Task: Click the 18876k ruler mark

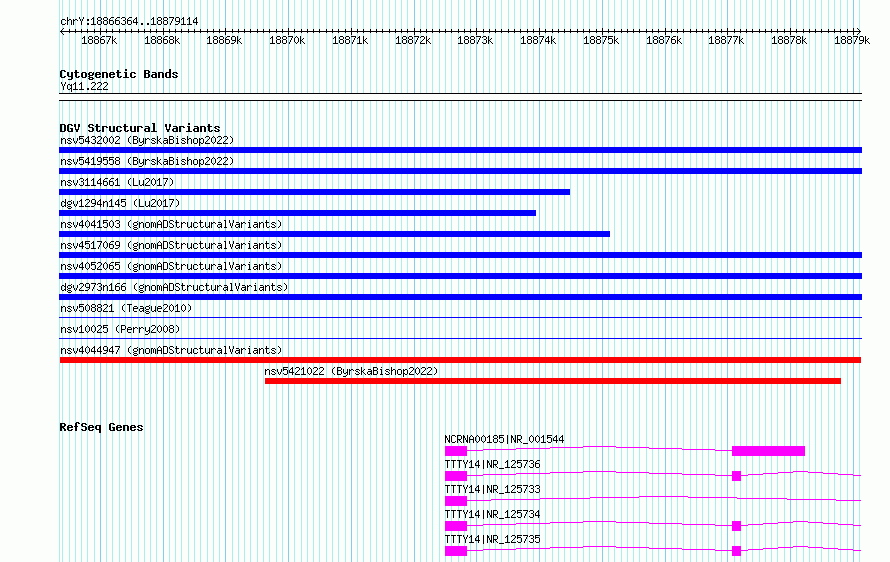Action: (x=664, y=40)
